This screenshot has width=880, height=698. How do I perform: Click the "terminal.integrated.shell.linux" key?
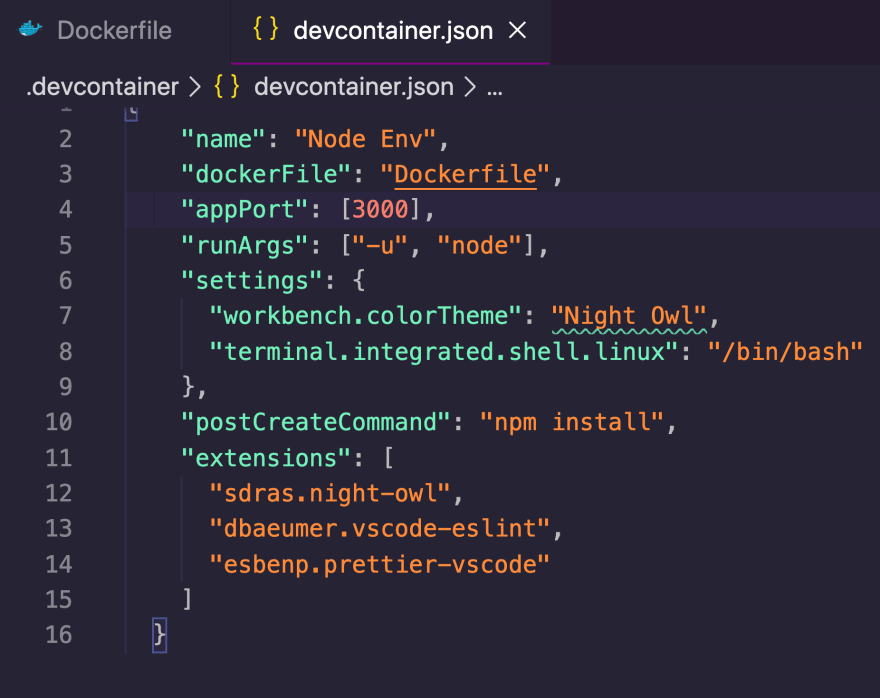pyautogui.click(x=443, y=352)
